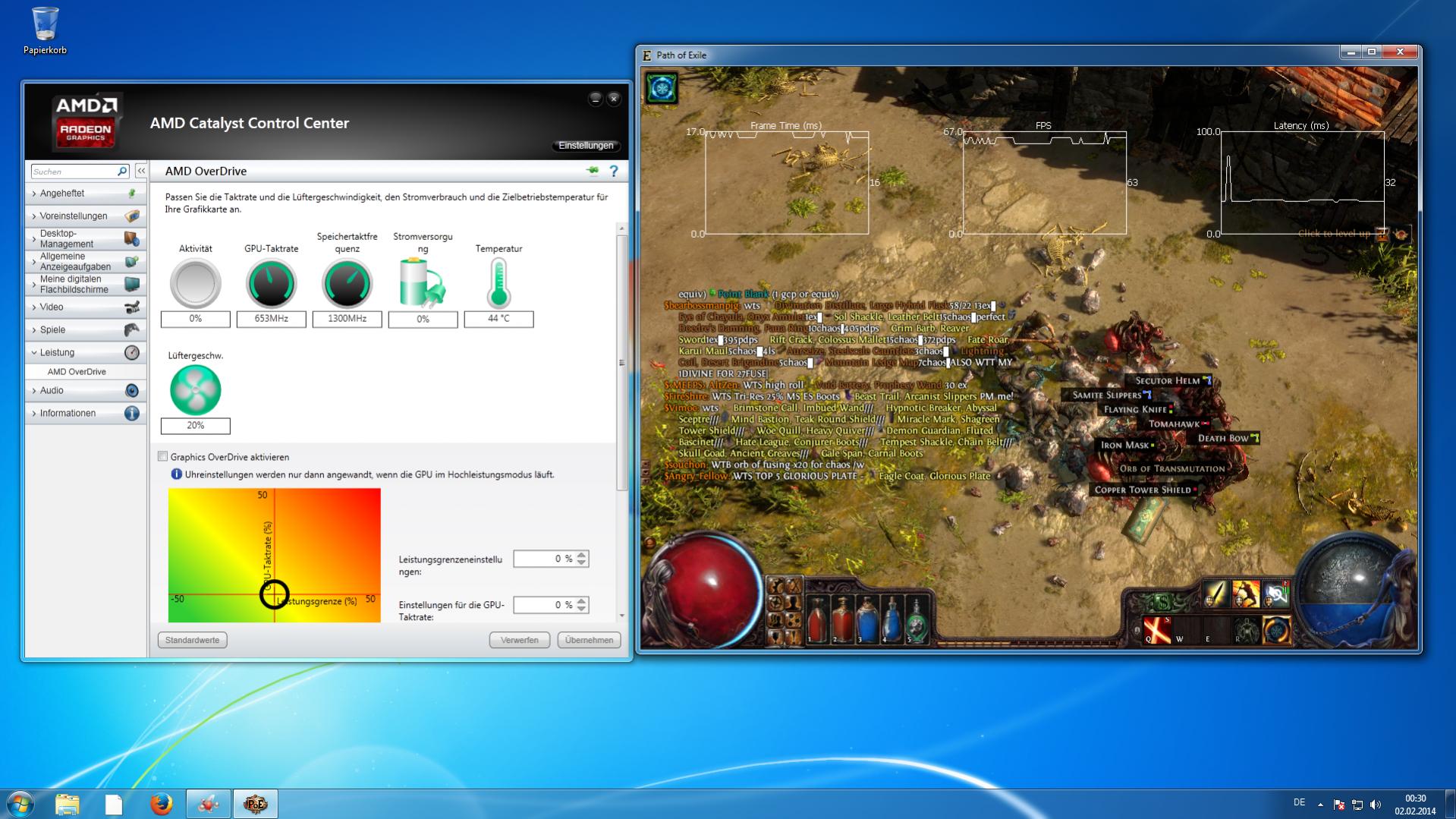
Task: Click the Lüftergeschw. fan icon
Action: (195, 389)
